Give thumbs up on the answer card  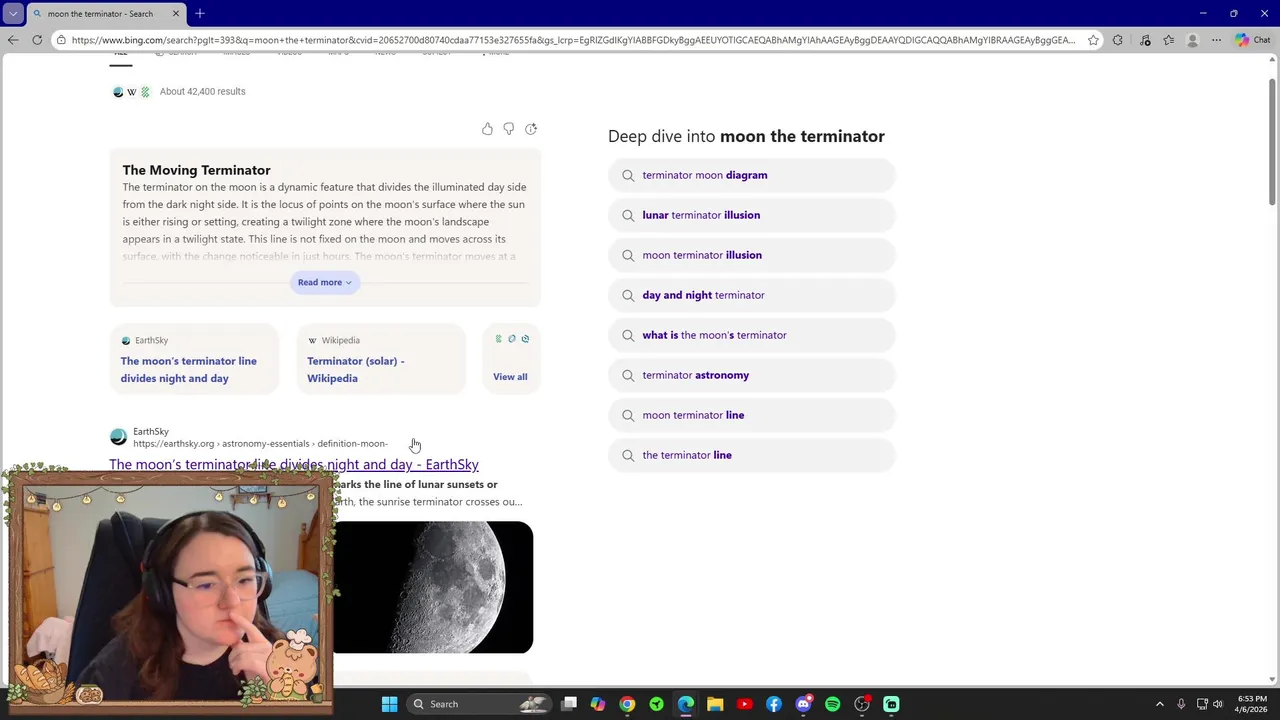487,129
